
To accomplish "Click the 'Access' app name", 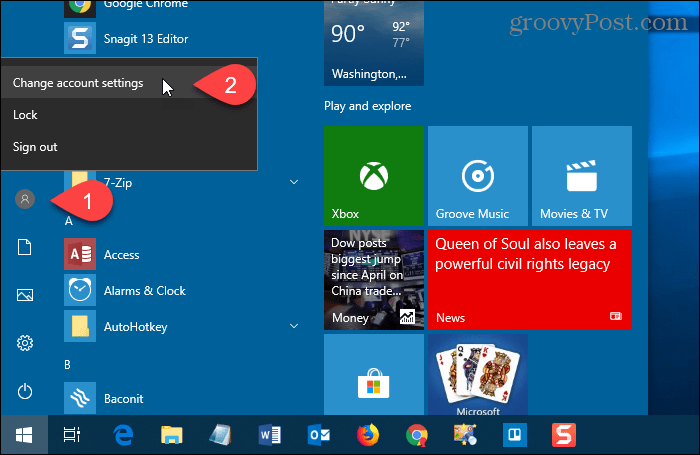I will point(121,255).
